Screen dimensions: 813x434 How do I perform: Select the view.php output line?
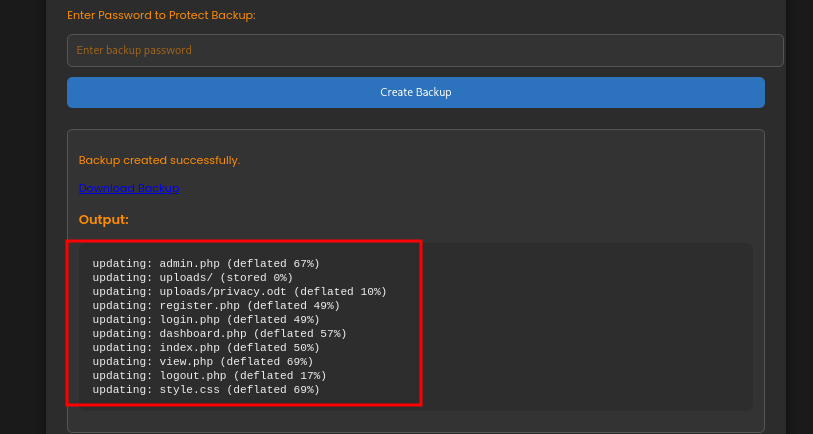point(202,362)
